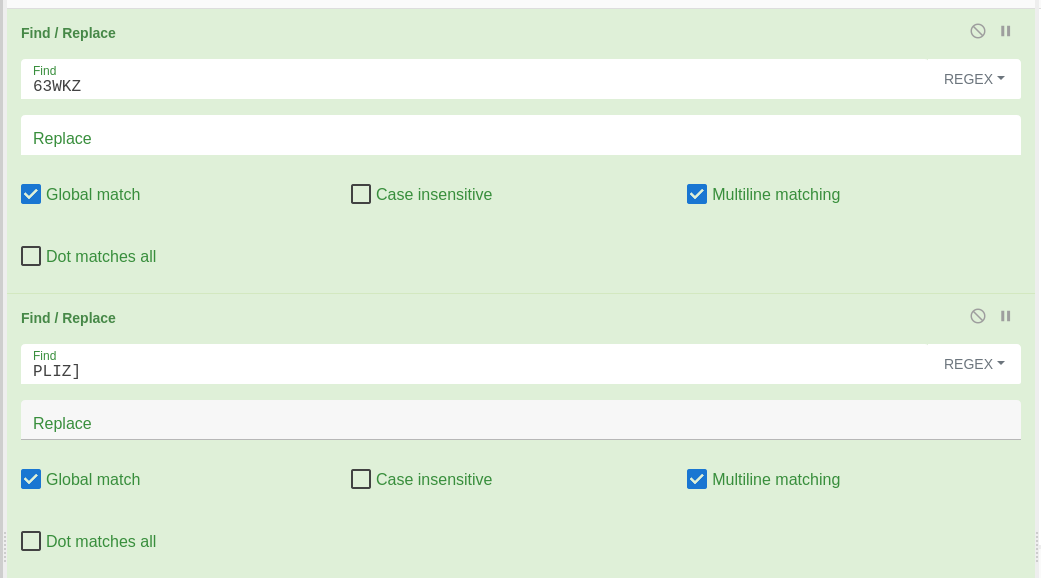
Task: Focus the second Replace input field
Action: (520, 420)
